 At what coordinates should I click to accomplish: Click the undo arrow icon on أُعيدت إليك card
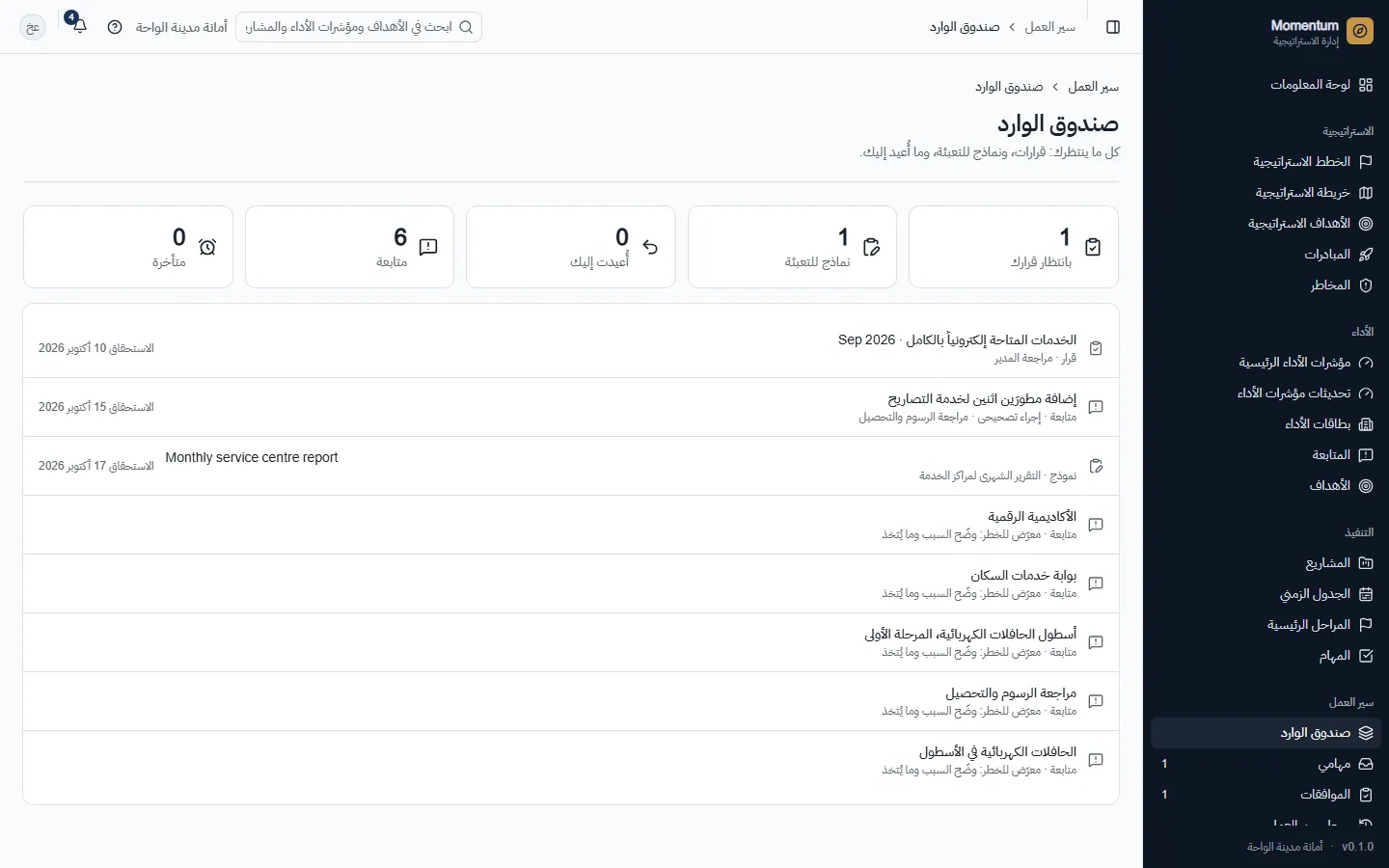(650, 247)
